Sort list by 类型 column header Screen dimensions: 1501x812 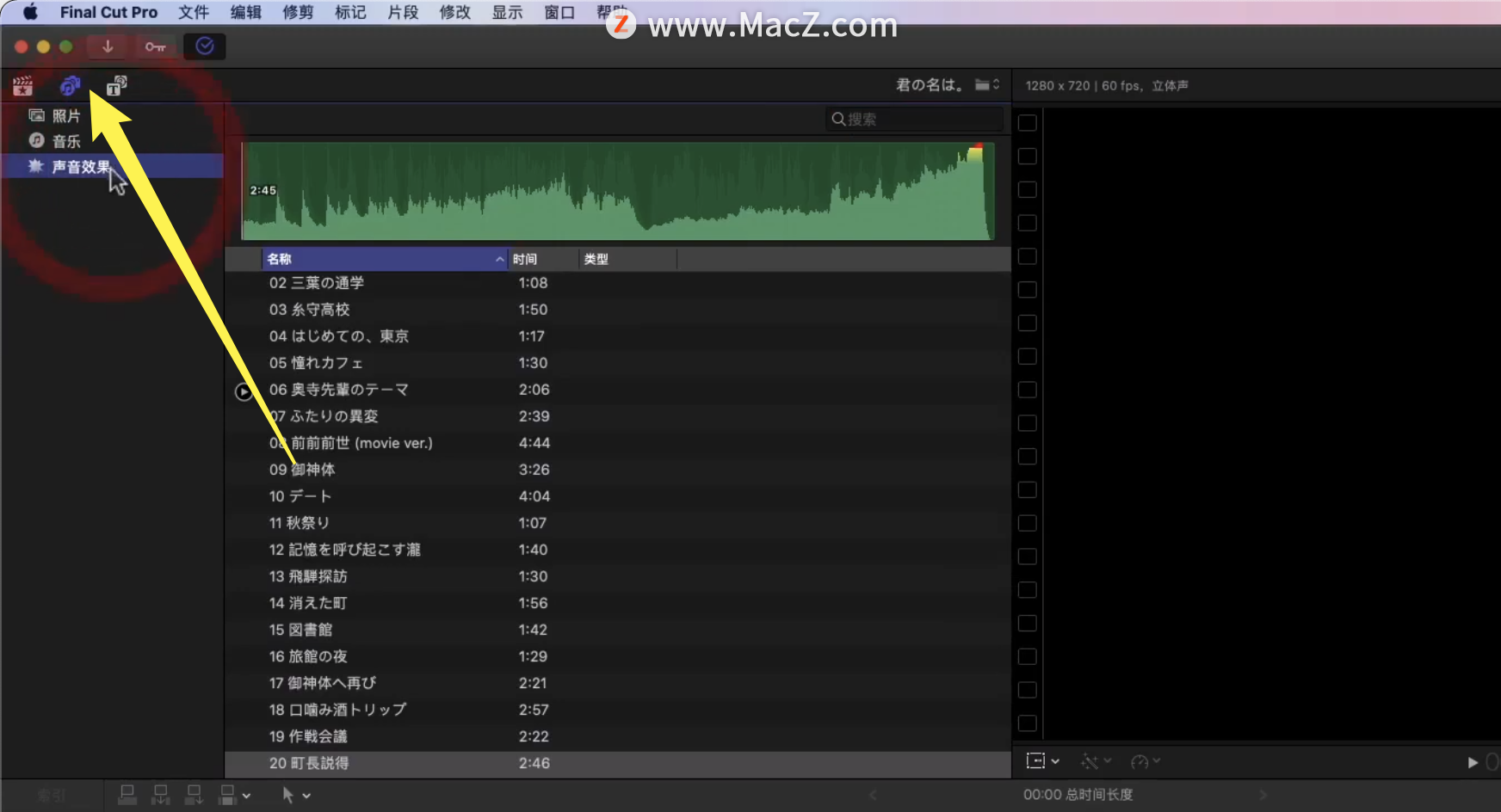point(628,259)
